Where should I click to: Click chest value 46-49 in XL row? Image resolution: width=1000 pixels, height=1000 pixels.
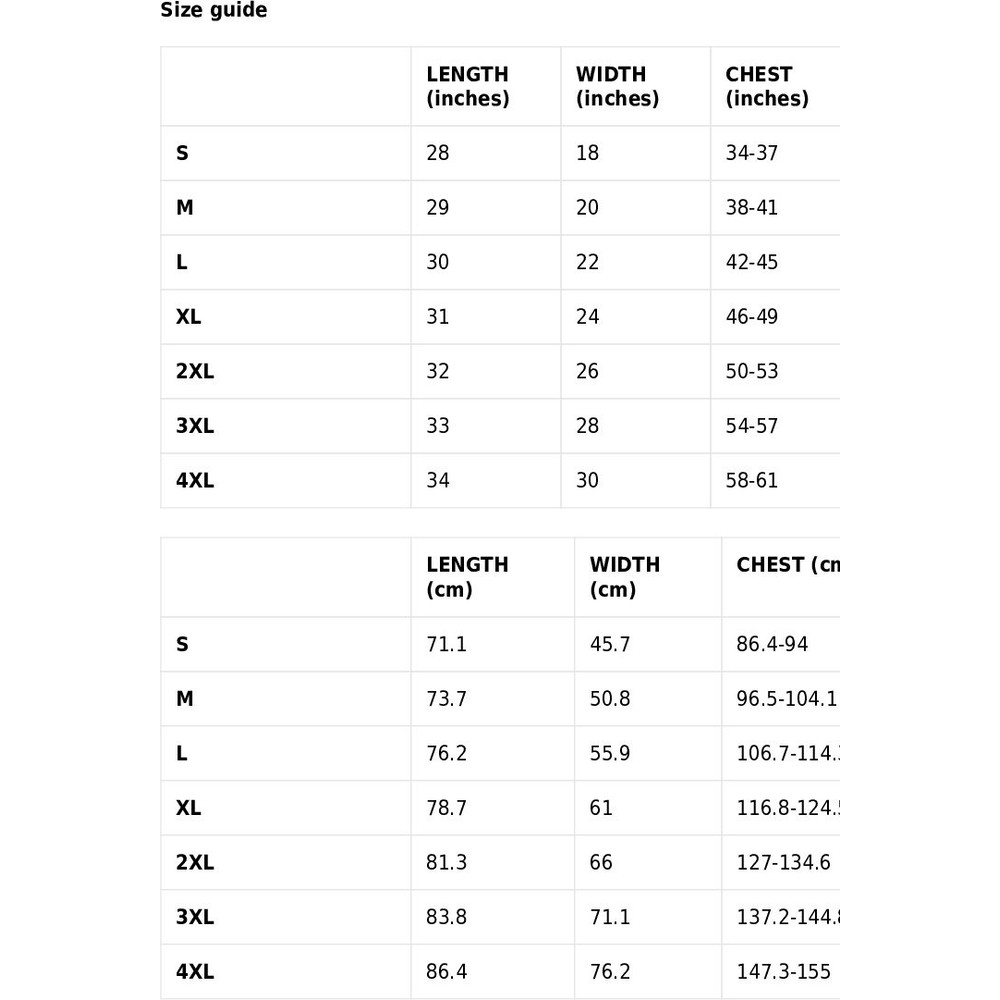pyautogui.click(x=751, y=317)
